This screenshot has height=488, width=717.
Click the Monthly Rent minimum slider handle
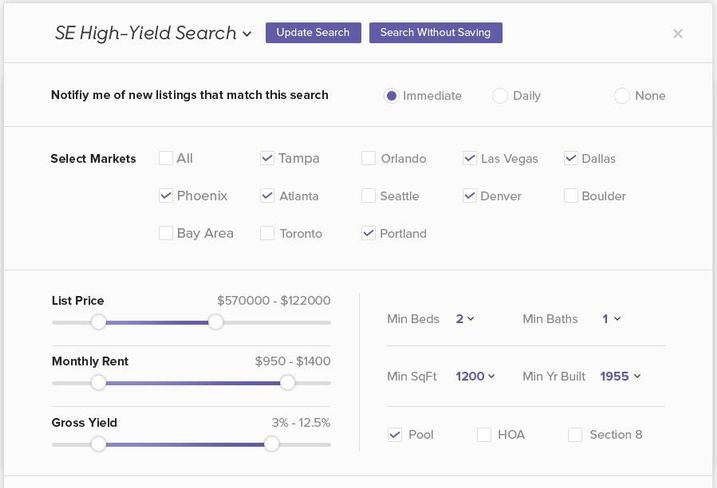point(98,382)
